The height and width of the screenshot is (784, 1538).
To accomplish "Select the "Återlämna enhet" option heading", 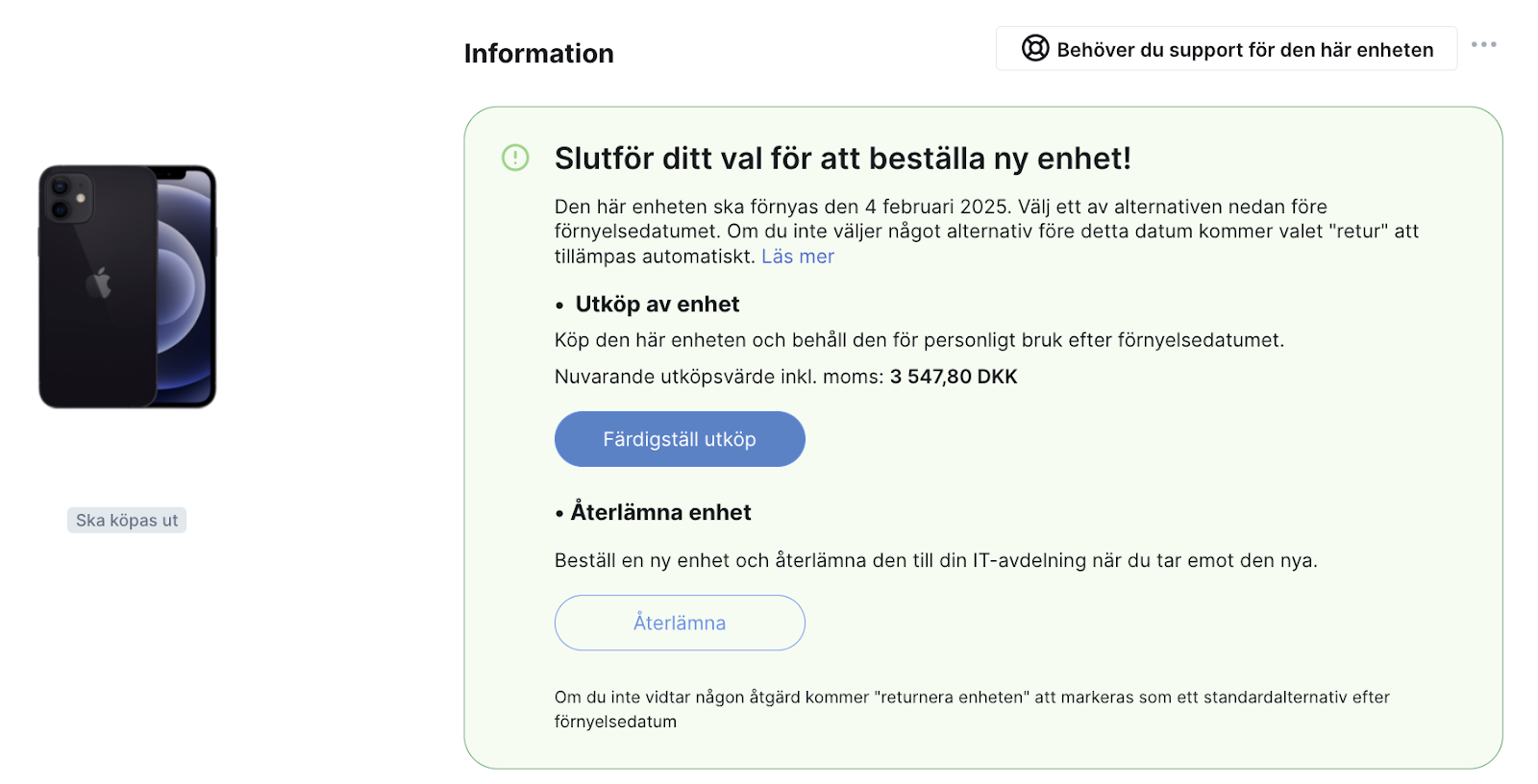I will (661, 512).
